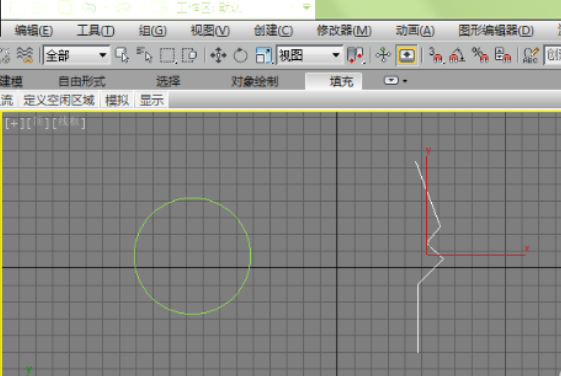Open the 创建(C) menu
The width and height of the screenshot is (561, 376).
[273, 31]
